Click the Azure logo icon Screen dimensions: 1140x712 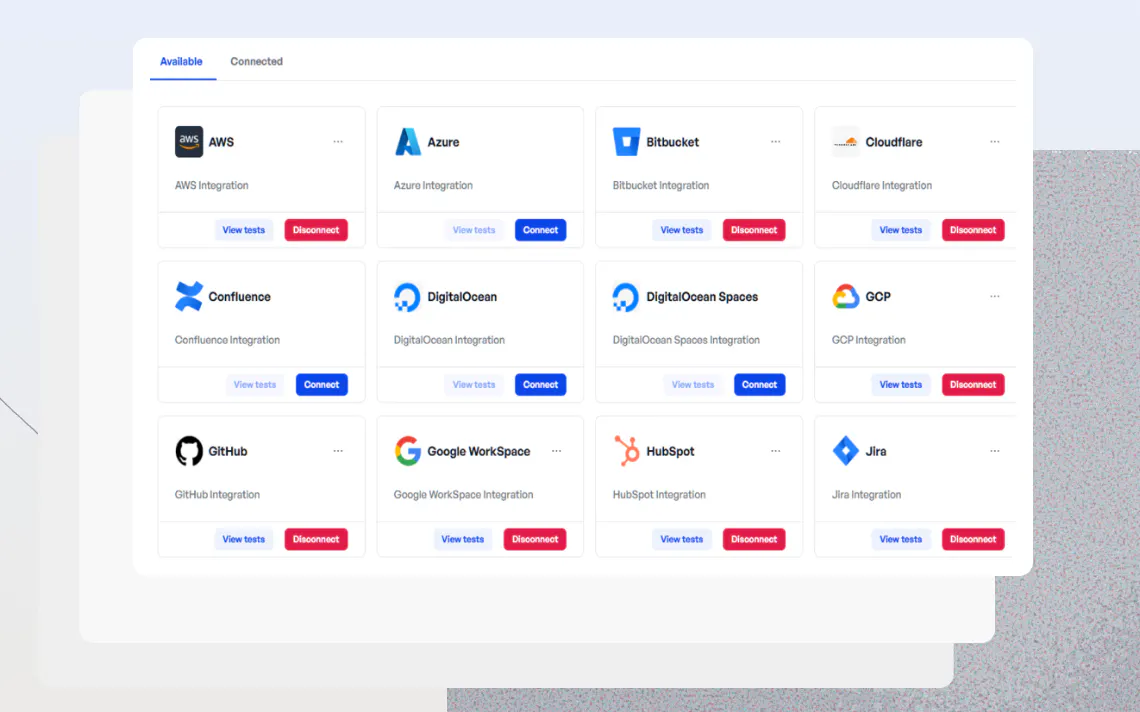[408, 142]
